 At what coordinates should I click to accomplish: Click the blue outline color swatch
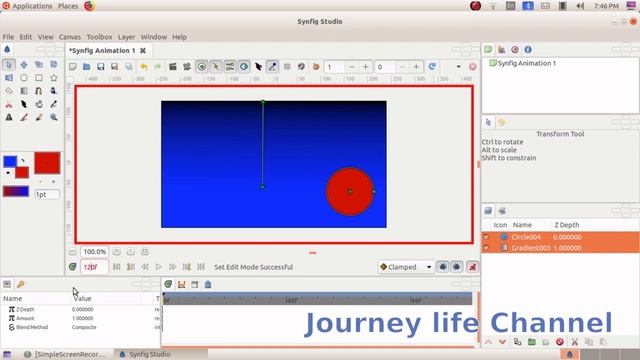point(10,161)
